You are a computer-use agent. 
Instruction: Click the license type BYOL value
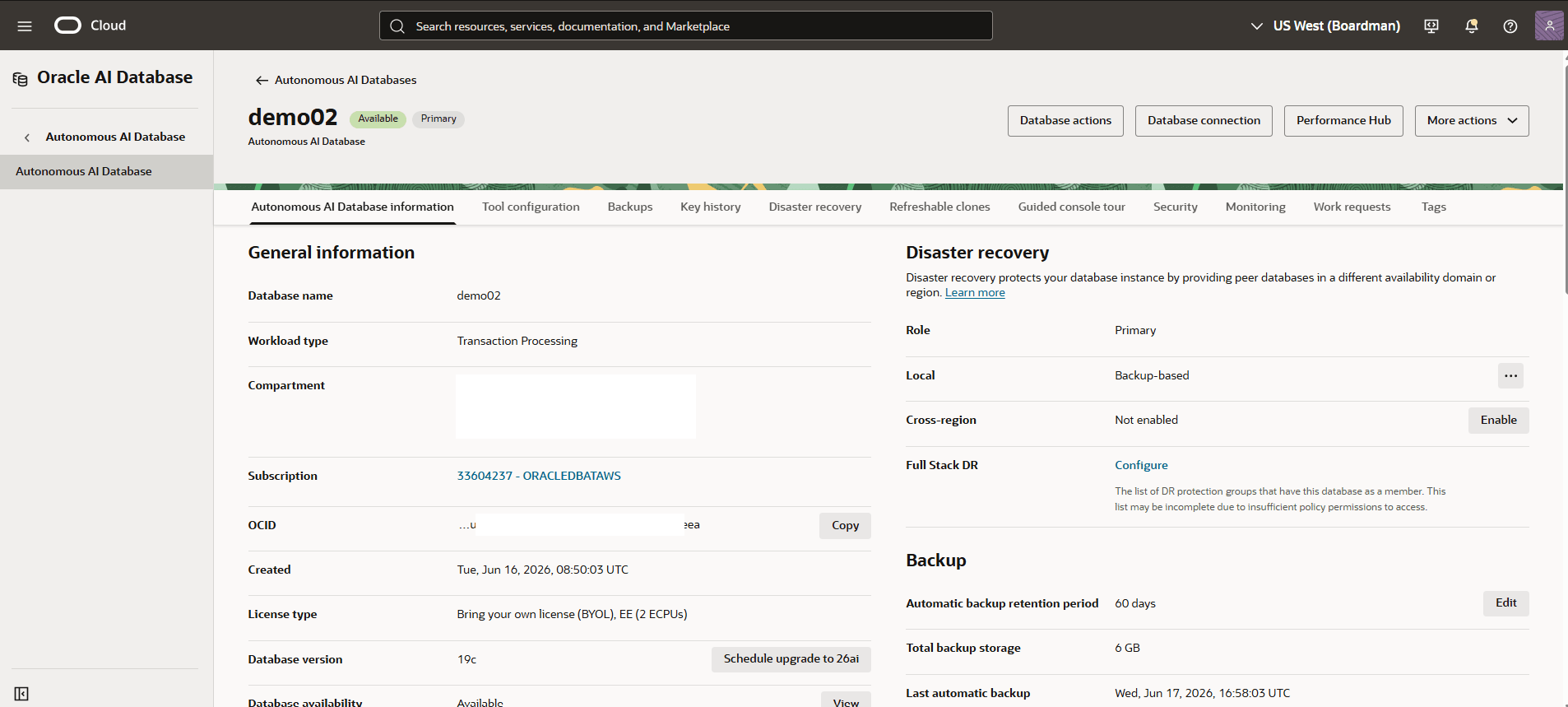(x=572, y=614)
